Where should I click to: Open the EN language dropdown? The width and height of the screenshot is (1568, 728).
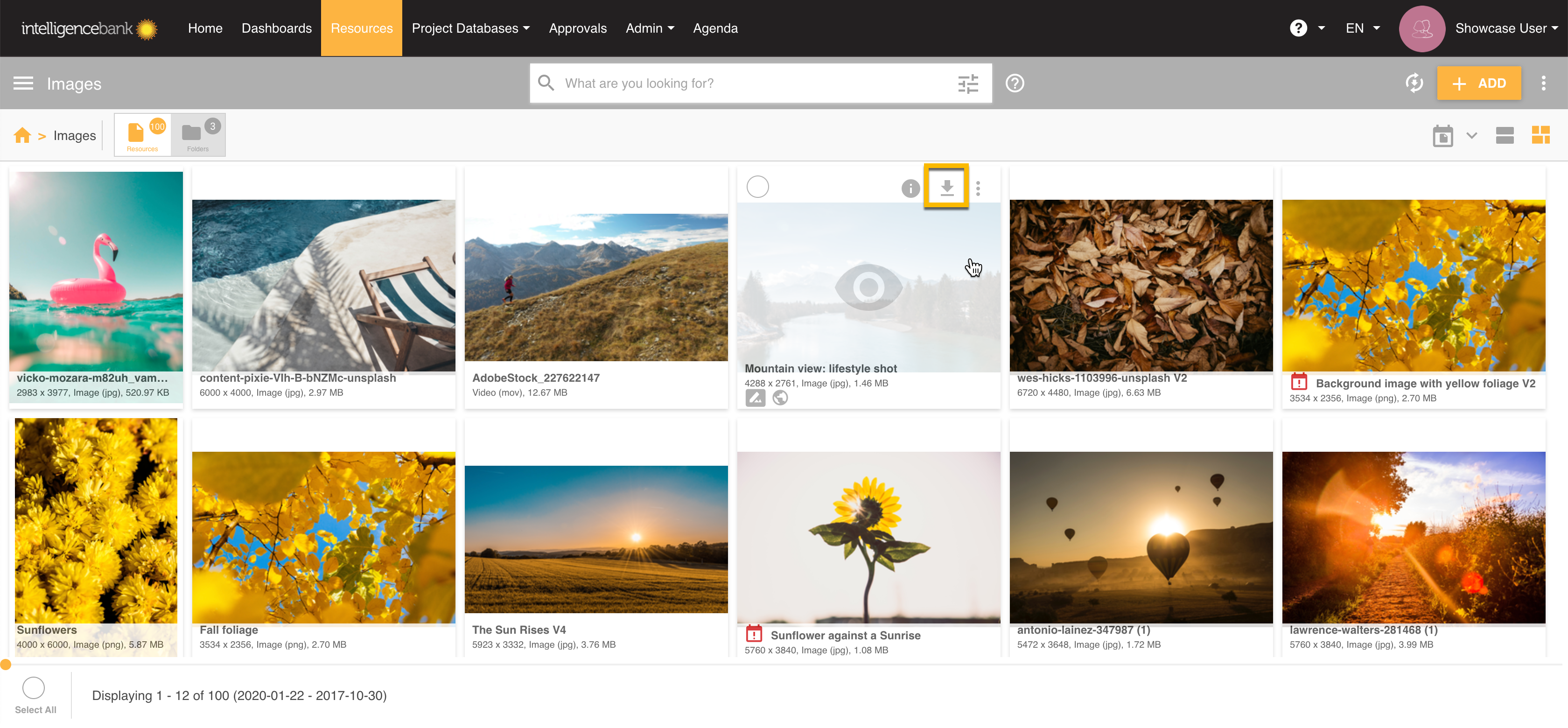[1362, 28]
